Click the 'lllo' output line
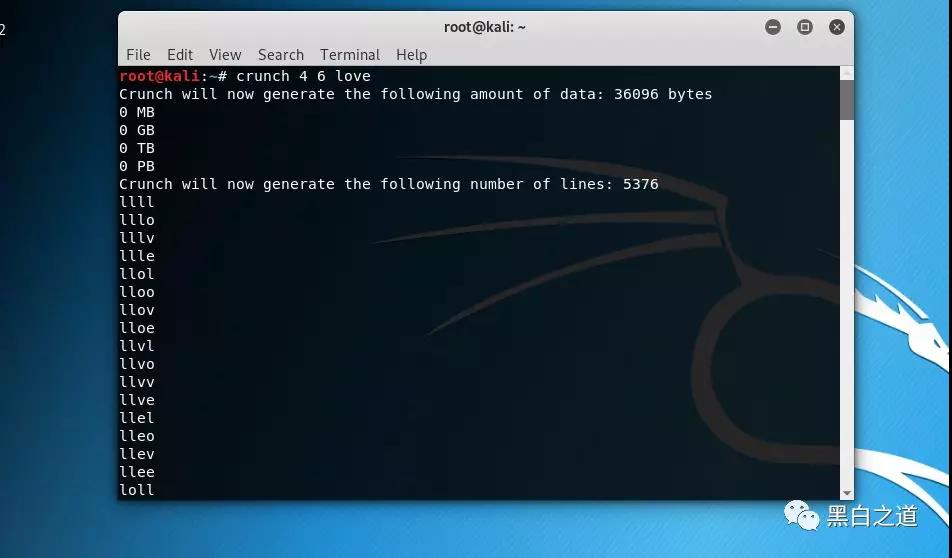Screen dimensions: 952x558 (137, 220)
